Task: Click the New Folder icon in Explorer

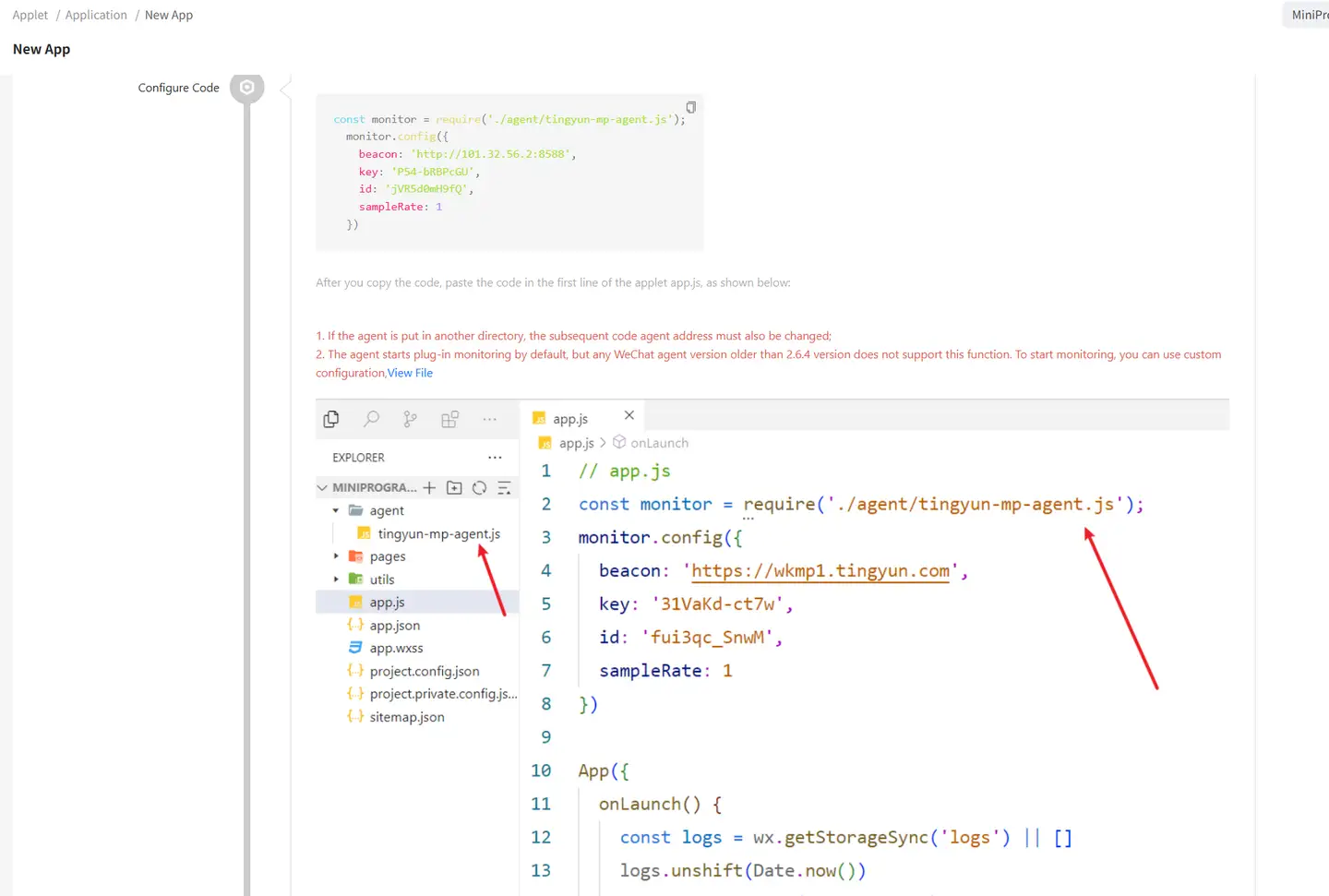Action: [454, 486]
